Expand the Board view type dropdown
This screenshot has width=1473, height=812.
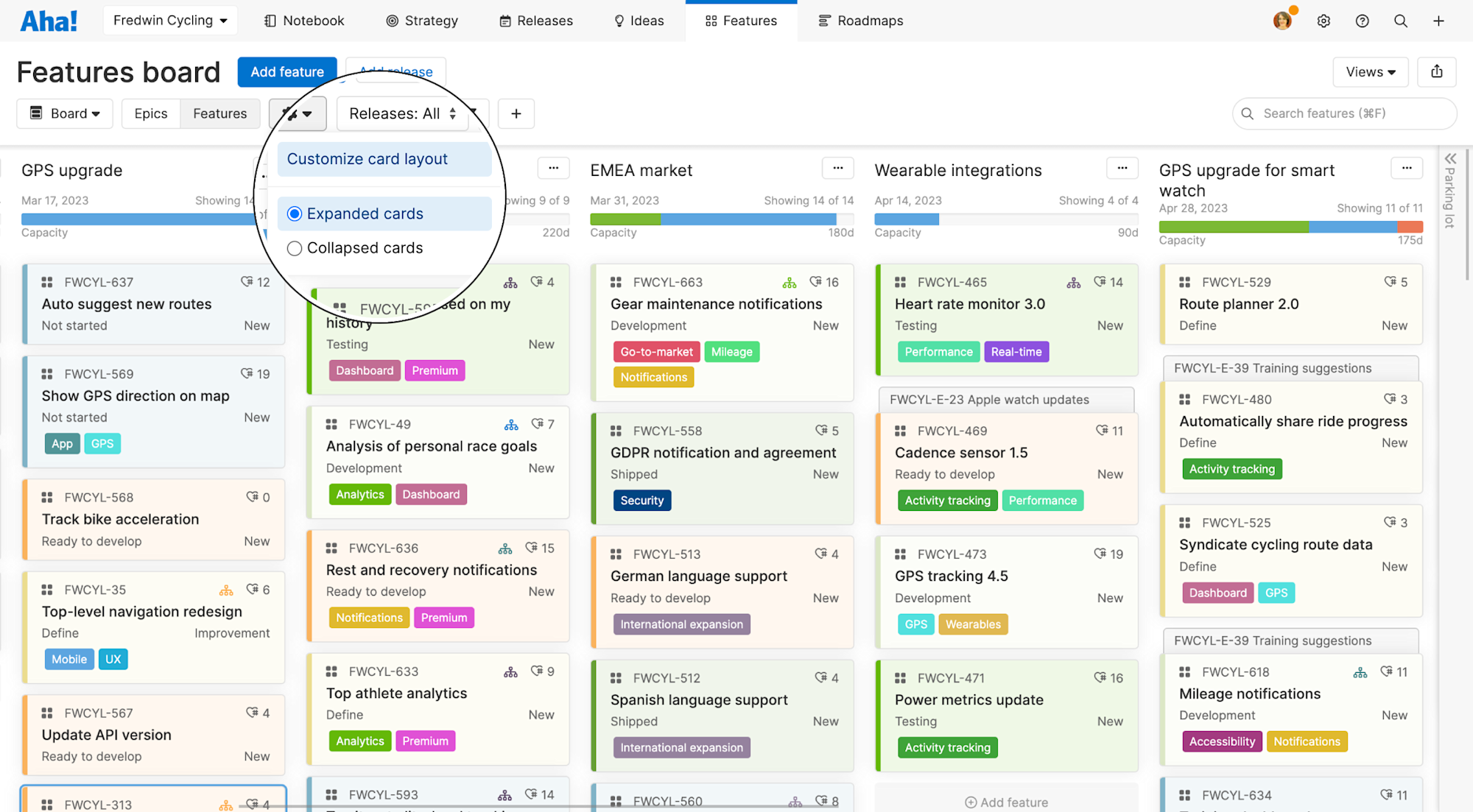[x=65, y=113]
